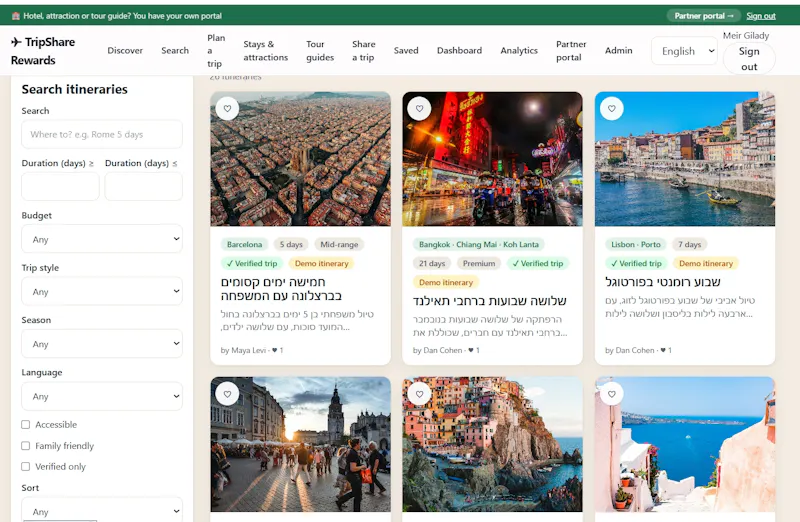This screenshot has height=522, width=800.
Task: Expand the Trip style dropdown
Action: [102, 291]
